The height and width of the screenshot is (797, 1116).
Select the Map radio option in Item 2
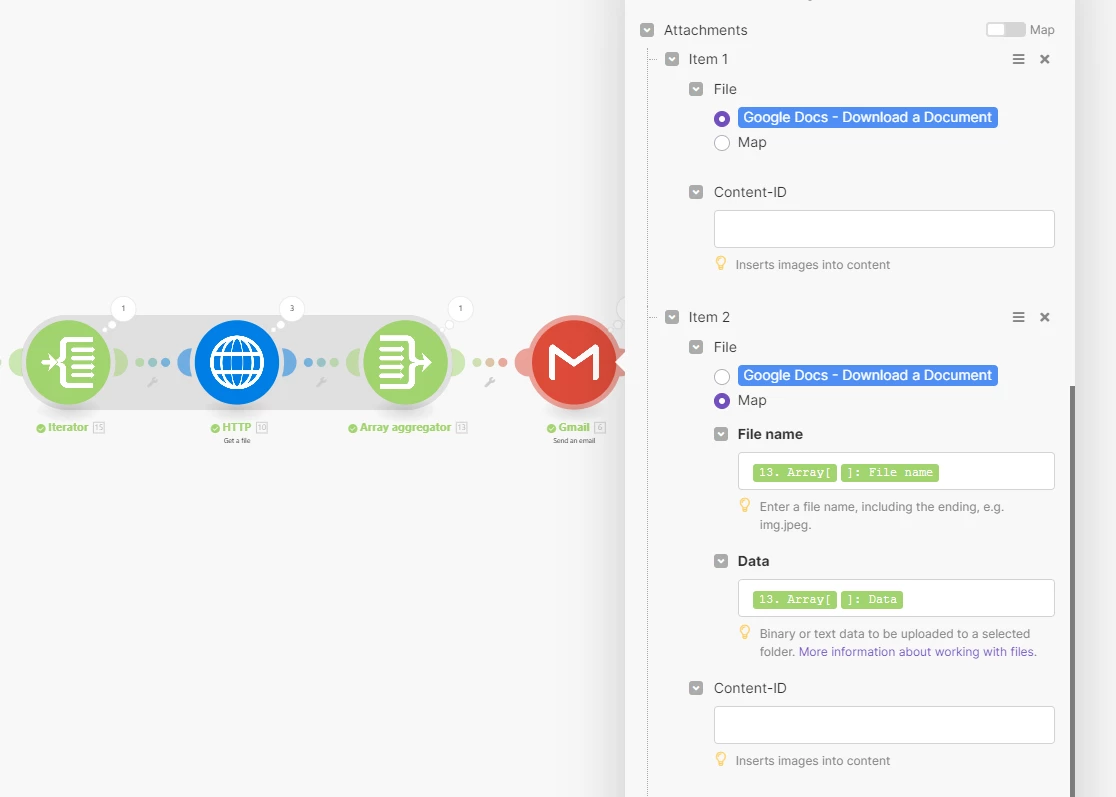tap(722, 401)
